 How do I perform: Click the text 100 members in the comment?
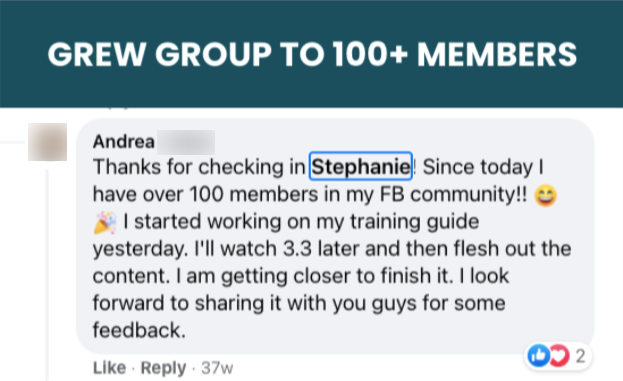[x=254, y=194]
